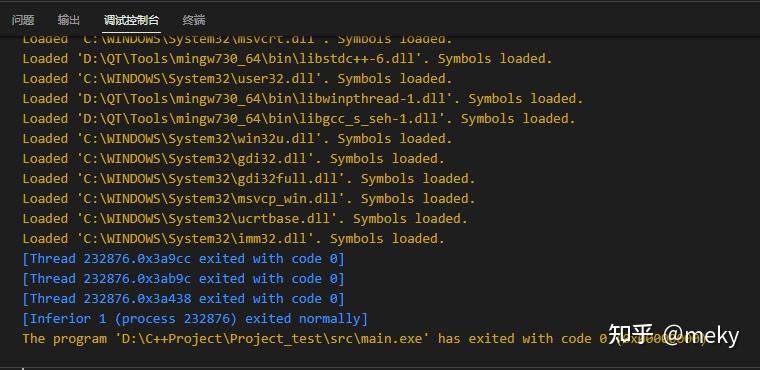Switch to the 终端 tab

194,20
